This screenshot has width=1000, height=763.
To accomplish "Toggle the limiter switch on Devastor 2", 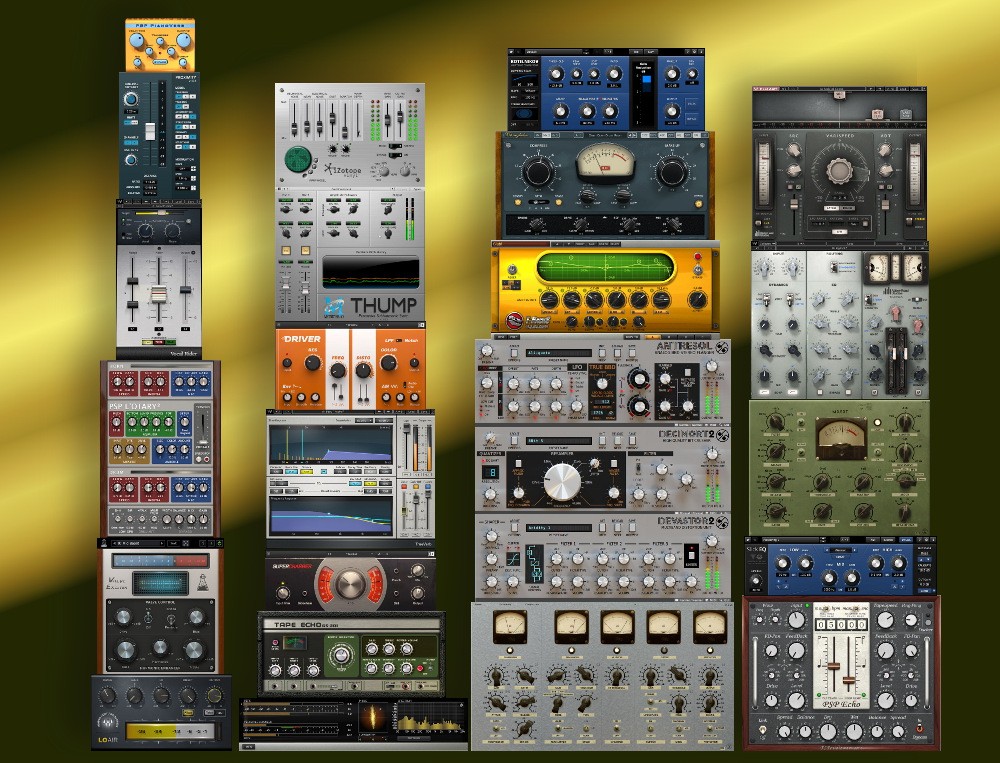I will click(x=691, y=554).
